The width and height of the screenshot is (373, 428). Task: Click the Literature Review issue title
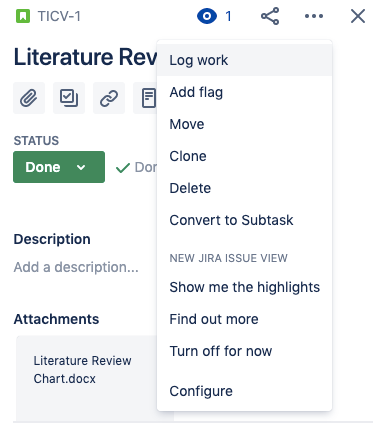[85, 57]
